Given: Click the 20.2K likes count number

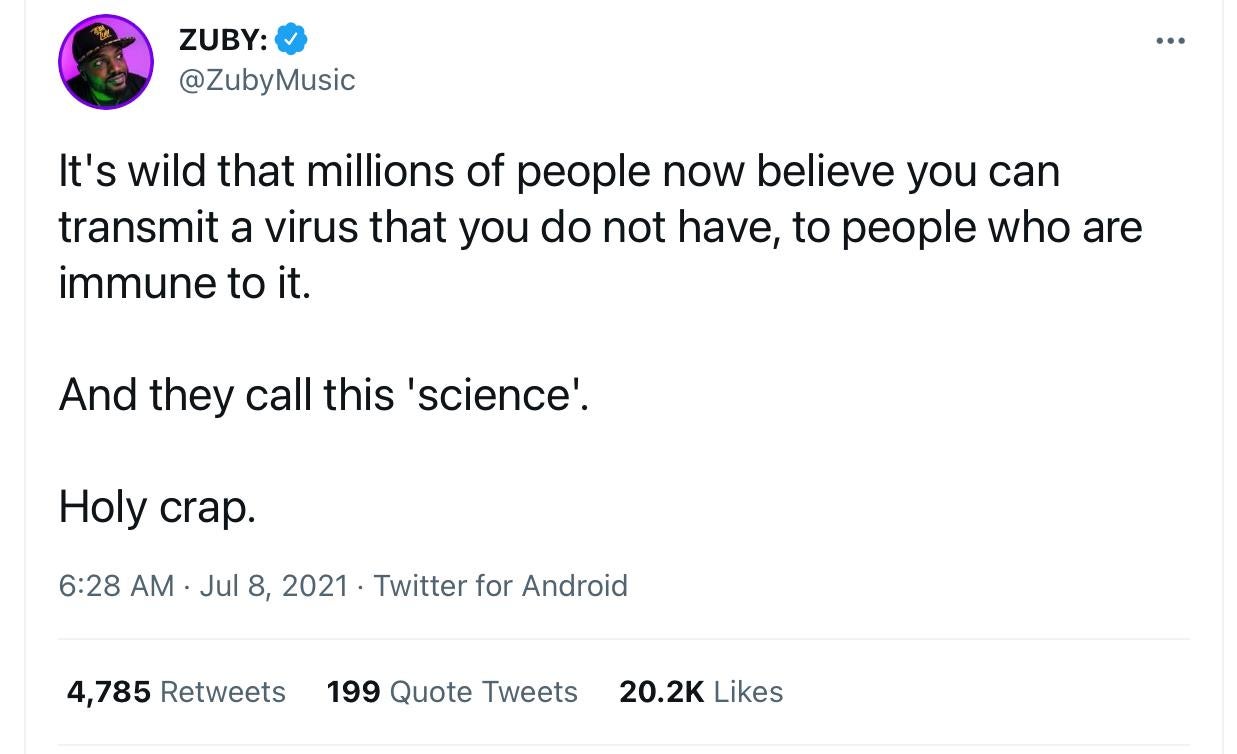Looking at the screenshot, I should (x=662, y=692).
